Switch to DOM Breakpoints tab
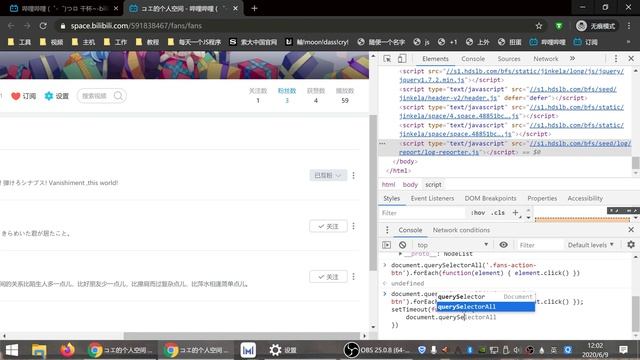Screen dimensions: 640x360 (x=490, y=198)
